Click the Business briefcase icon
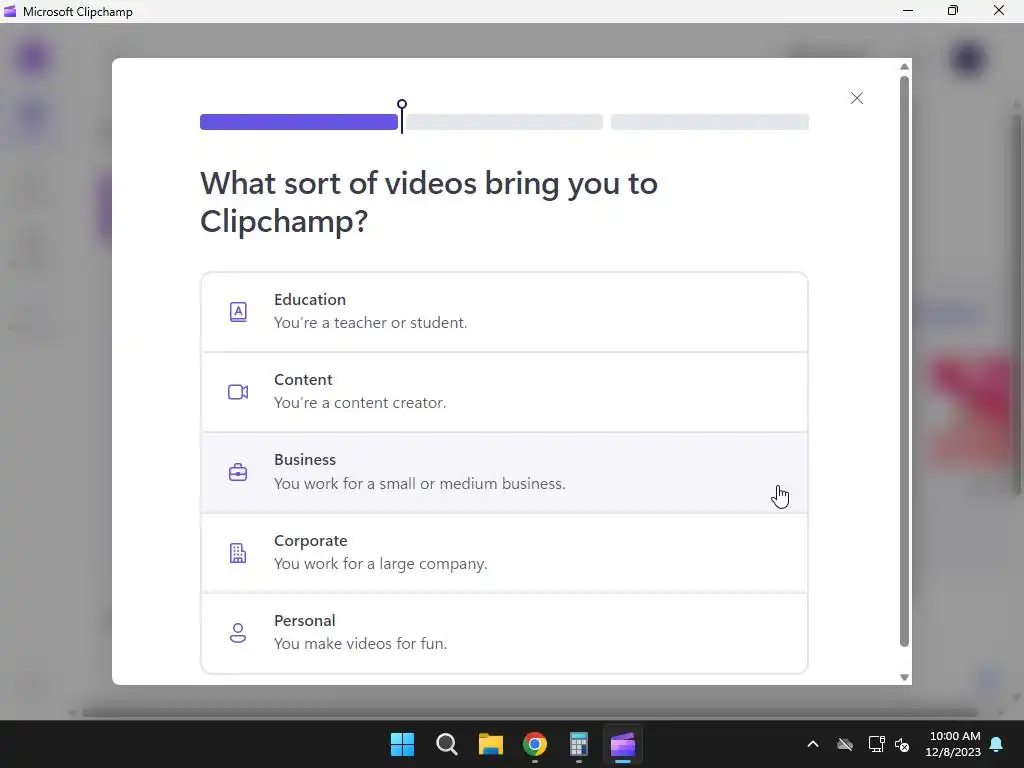 238,472
